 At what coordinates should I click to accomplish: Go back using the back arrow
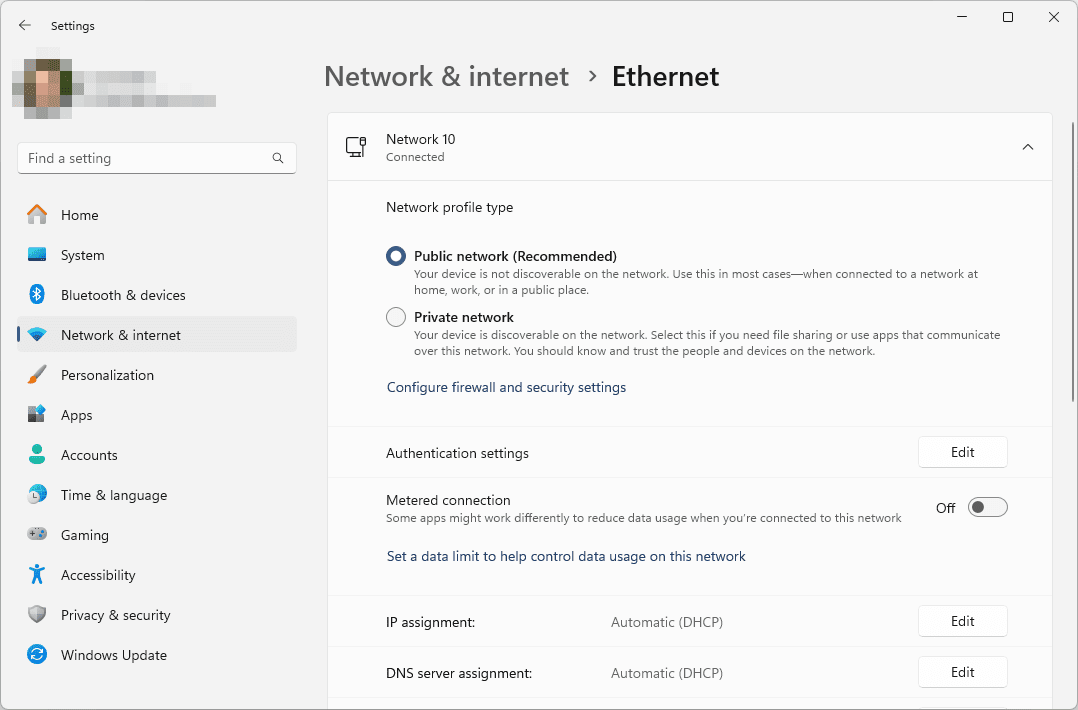[x=25, y=26]
